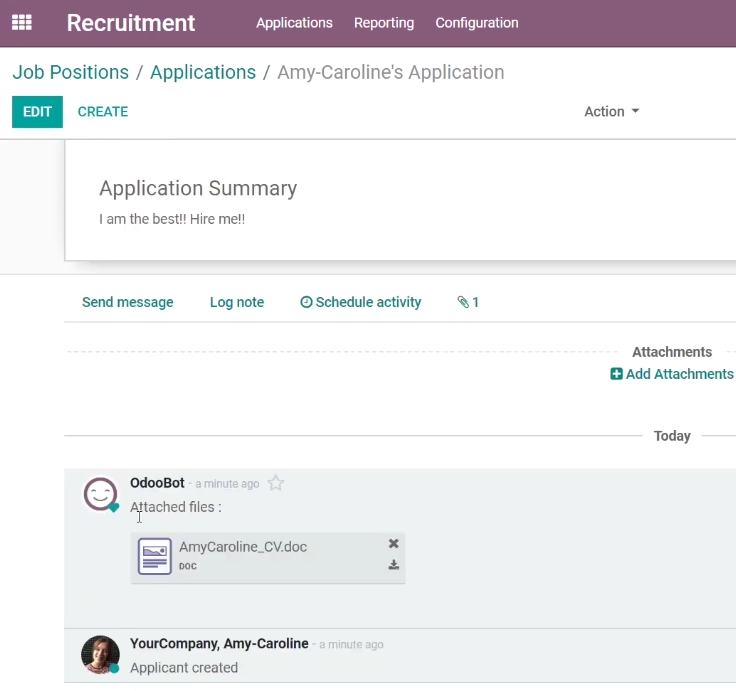Viewport: 736px width, 691px height.
Task: Open the Configuration menu
Action: 477,23
